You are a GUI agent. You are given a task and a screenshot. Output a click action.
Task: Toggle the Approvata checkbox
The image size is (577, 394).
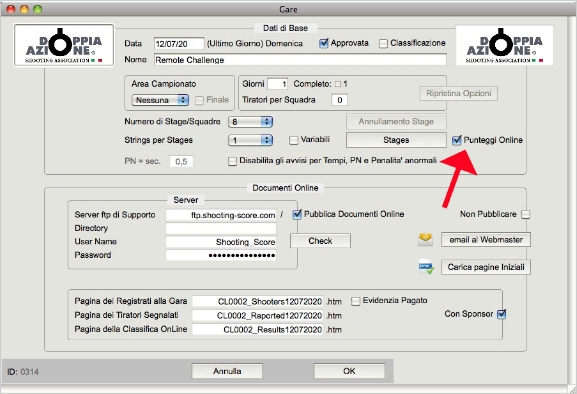pos(323,43)
